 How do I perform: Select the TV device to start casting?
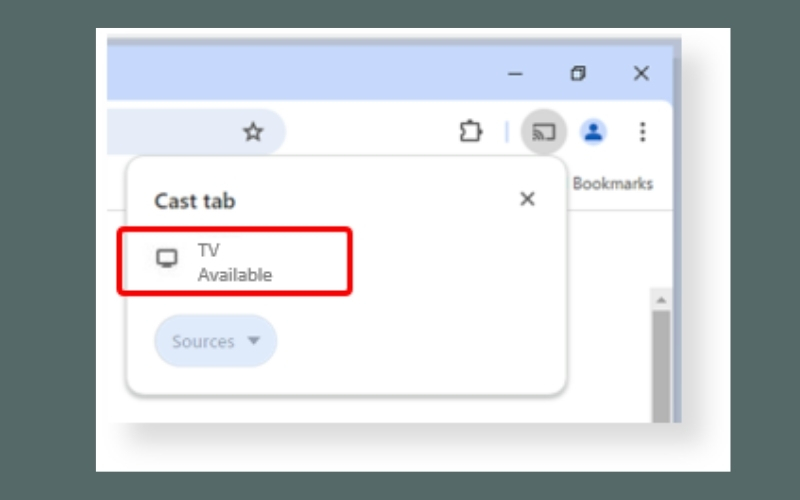point(235,262)
